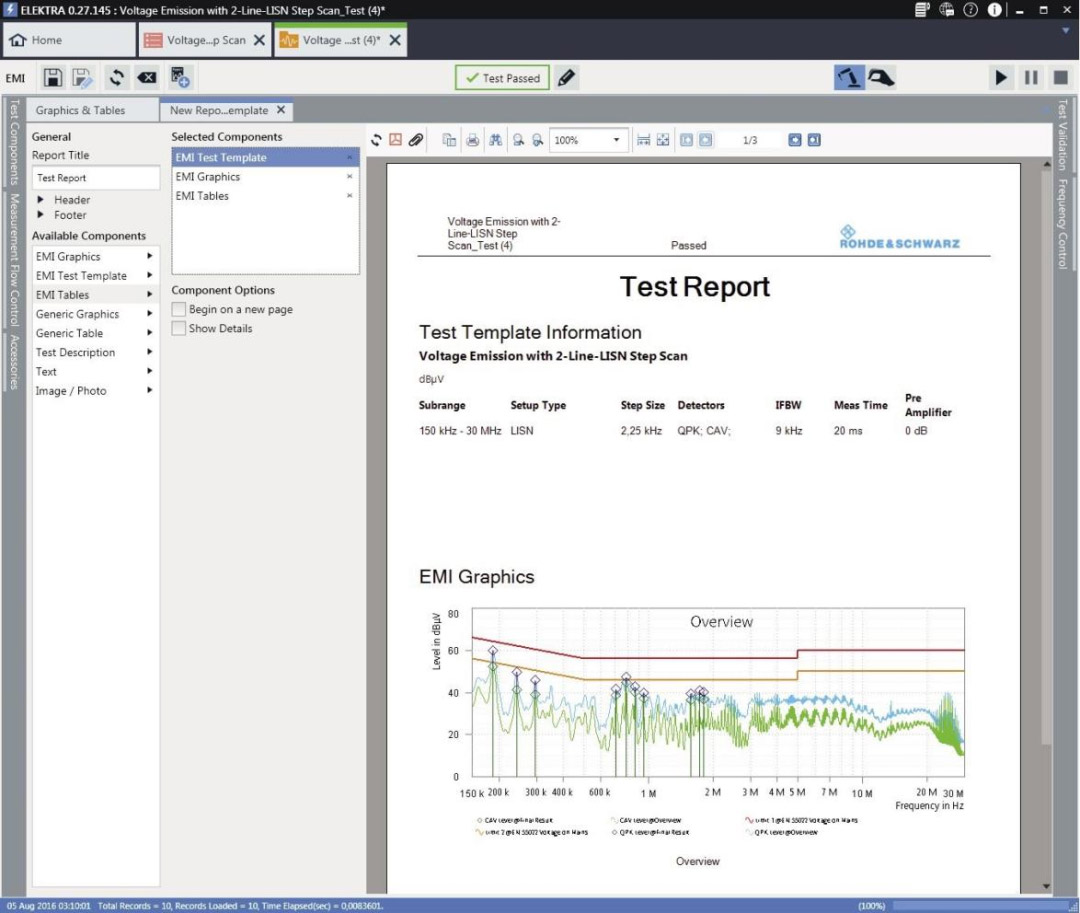Expand the Header section
The height and width of the screenshot is (913, 1080).
point(42,200)
